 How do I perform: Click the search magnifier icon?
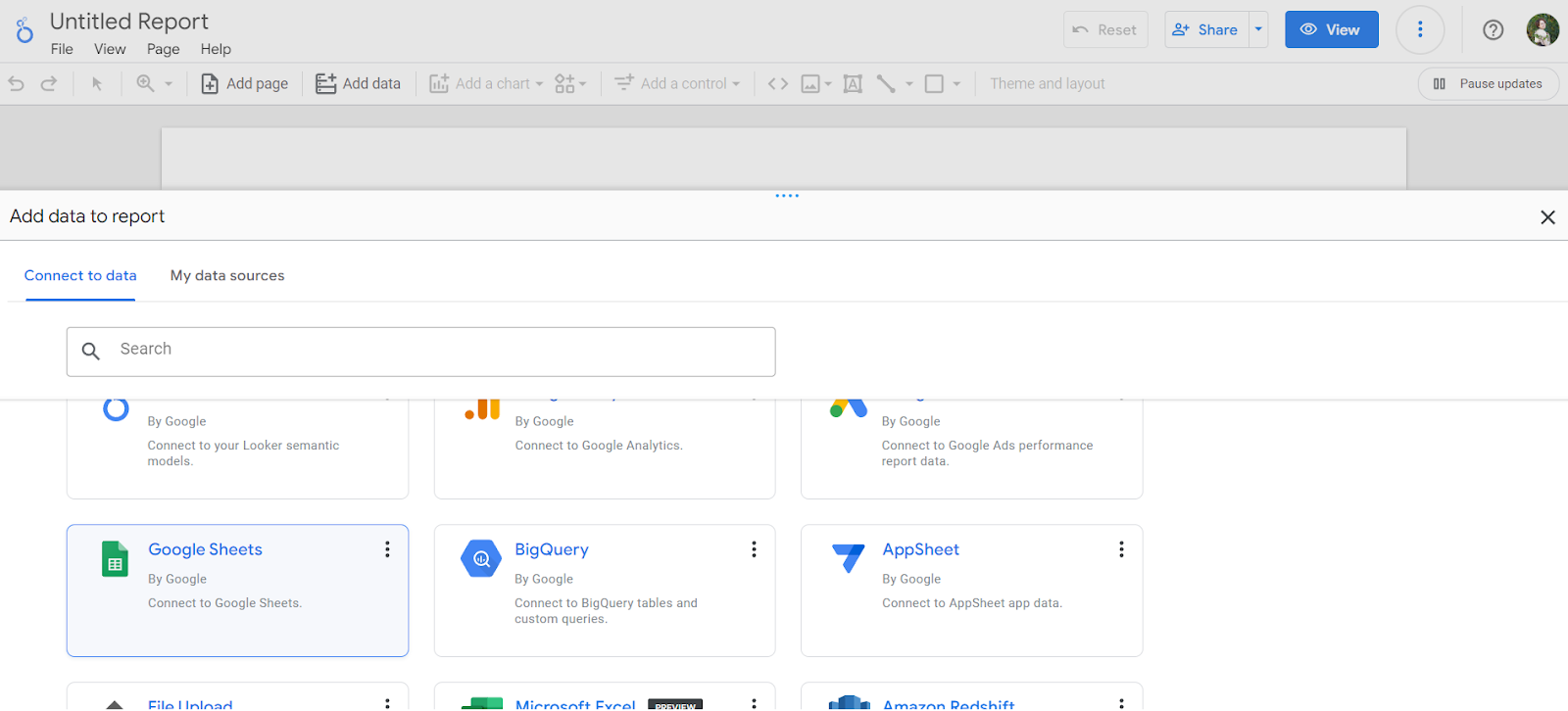click(x=91, y=351)
